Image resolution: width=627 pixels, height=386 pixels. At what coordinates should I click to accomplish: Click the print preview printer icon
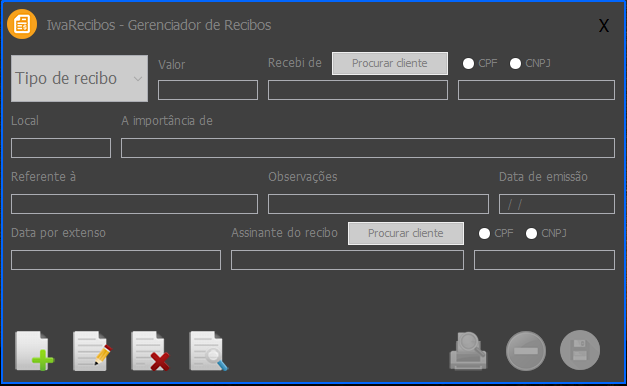pos(468,351)
